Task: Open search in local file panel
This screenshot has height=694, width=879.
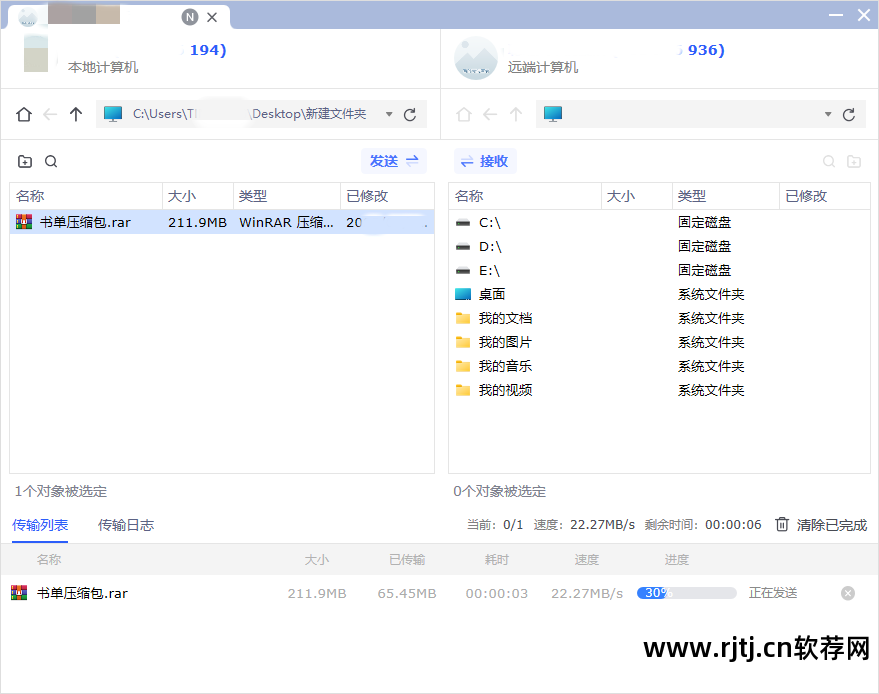Action: click(51, 162)
